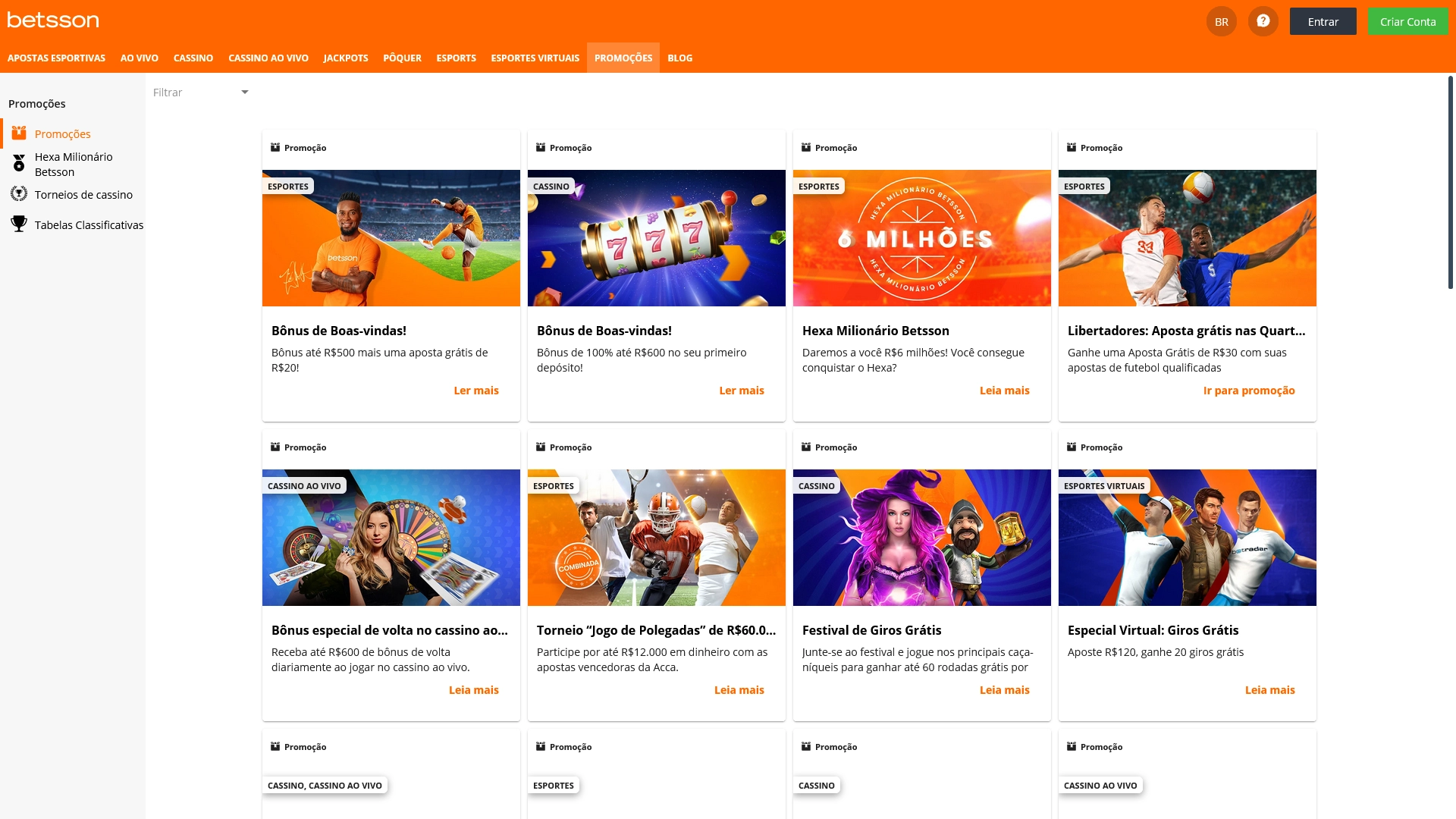Viewport: 1456px width, 819px height.
Task: Open the Combinada sports players promo image
Action: pos(657,538)
